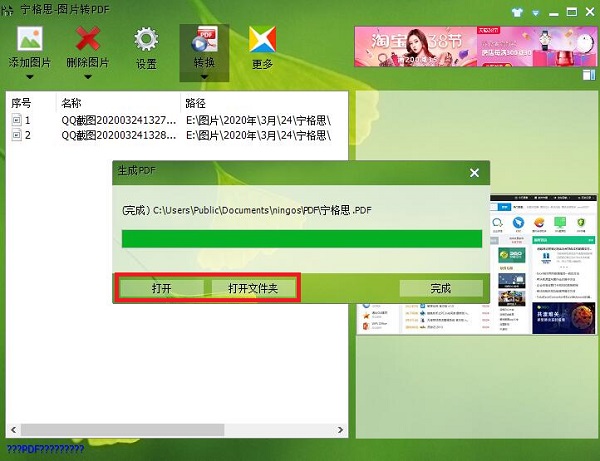Click the file icon of row 1
The height and width of the screenshot is (461, 600).
(x=16, y=121)
